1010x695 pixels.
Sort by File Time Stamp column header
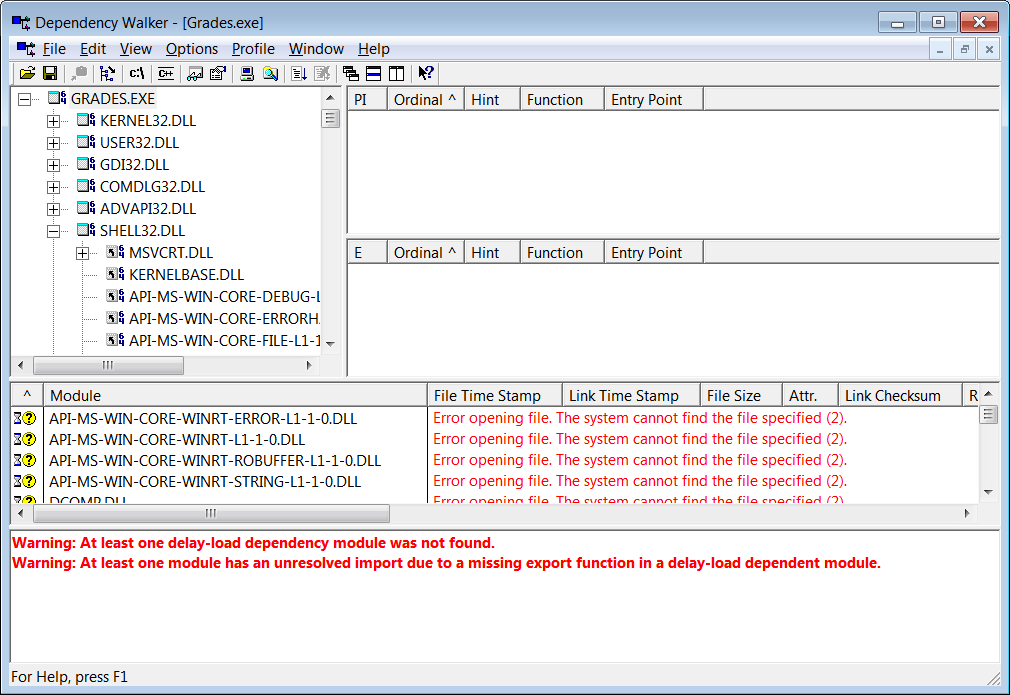tap(495, 395)
